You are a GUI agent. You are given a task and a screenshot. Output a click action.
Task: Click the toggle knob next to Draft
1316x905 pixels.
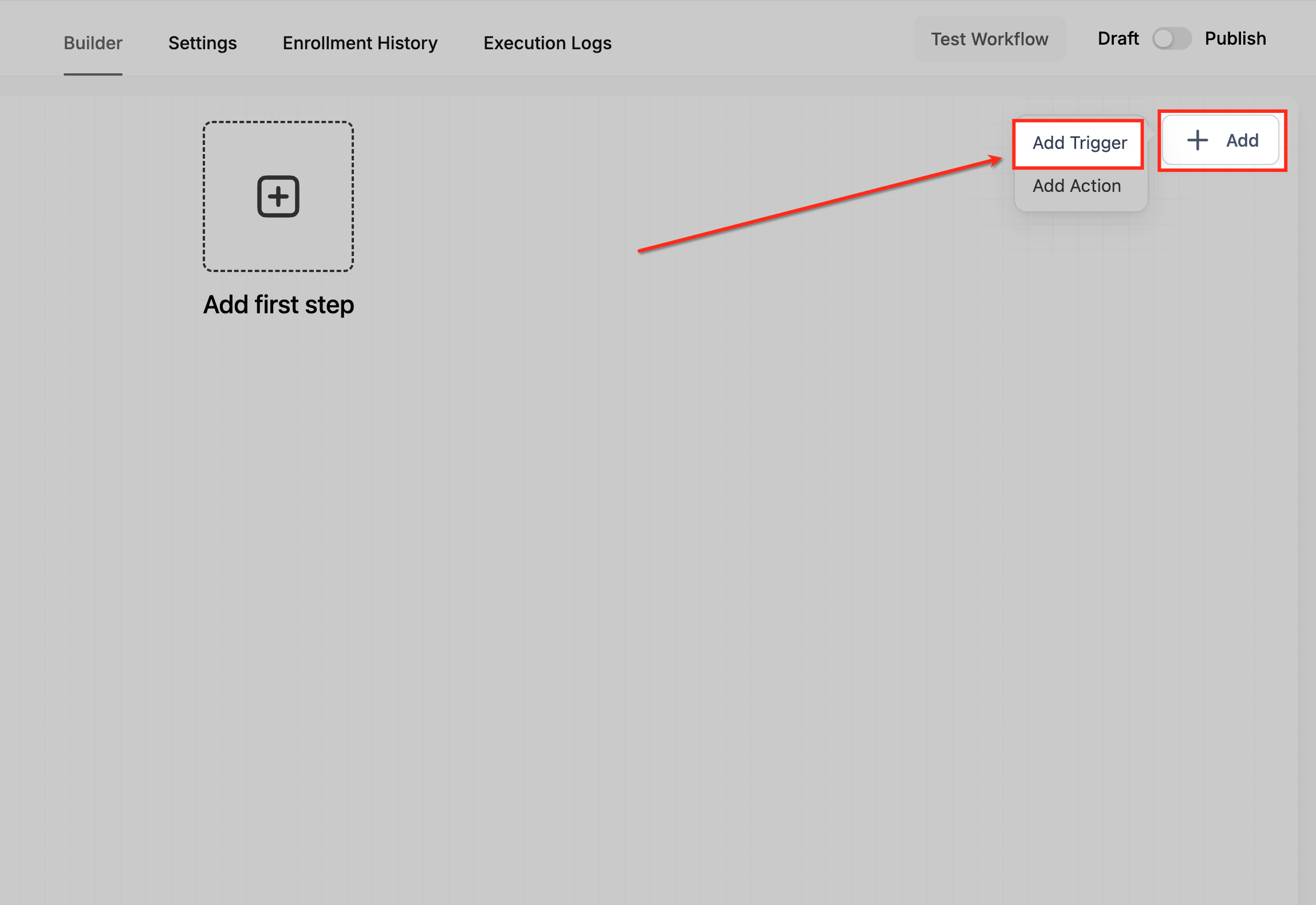point(1163,39)
